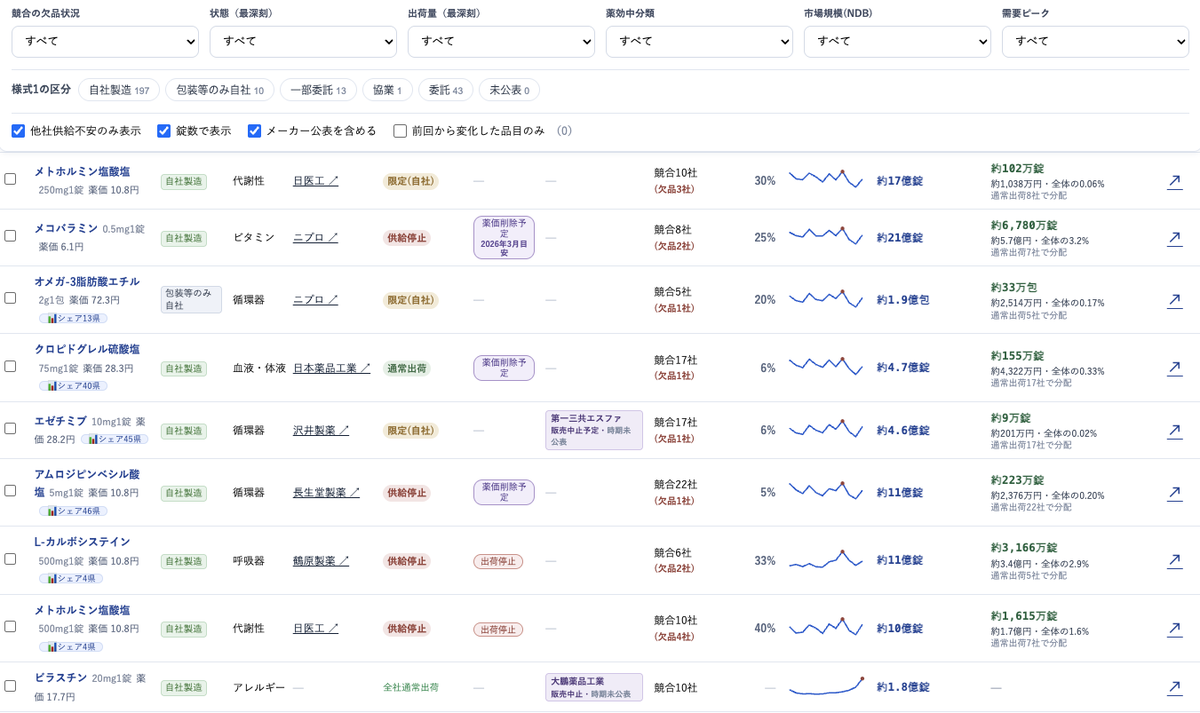The width and height of the screenshot is (1200, 713).
Task: Open 競合の欠品状況 dropdown
Action: pos(105,42)
